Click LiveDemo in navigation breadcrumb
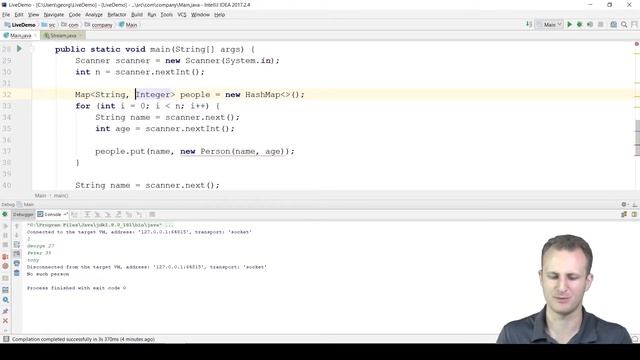640x360 pixels. pyautogui.click(x=20, y=25)
